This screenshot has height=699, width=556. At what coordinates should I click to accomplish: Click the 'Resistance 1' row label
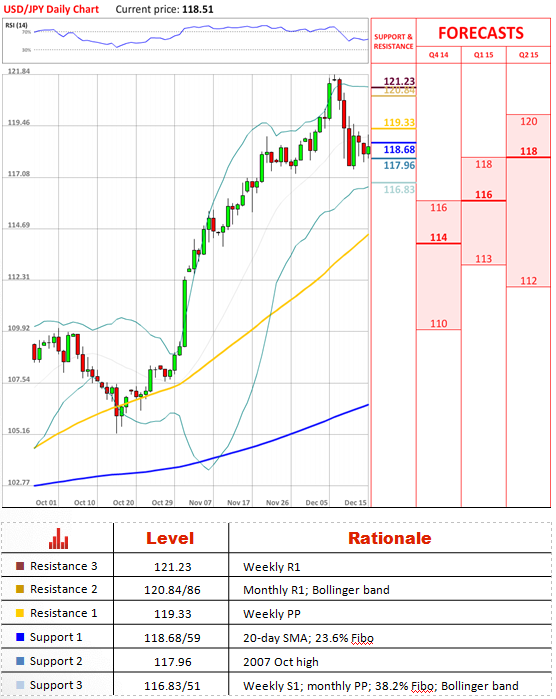point(63,613)
